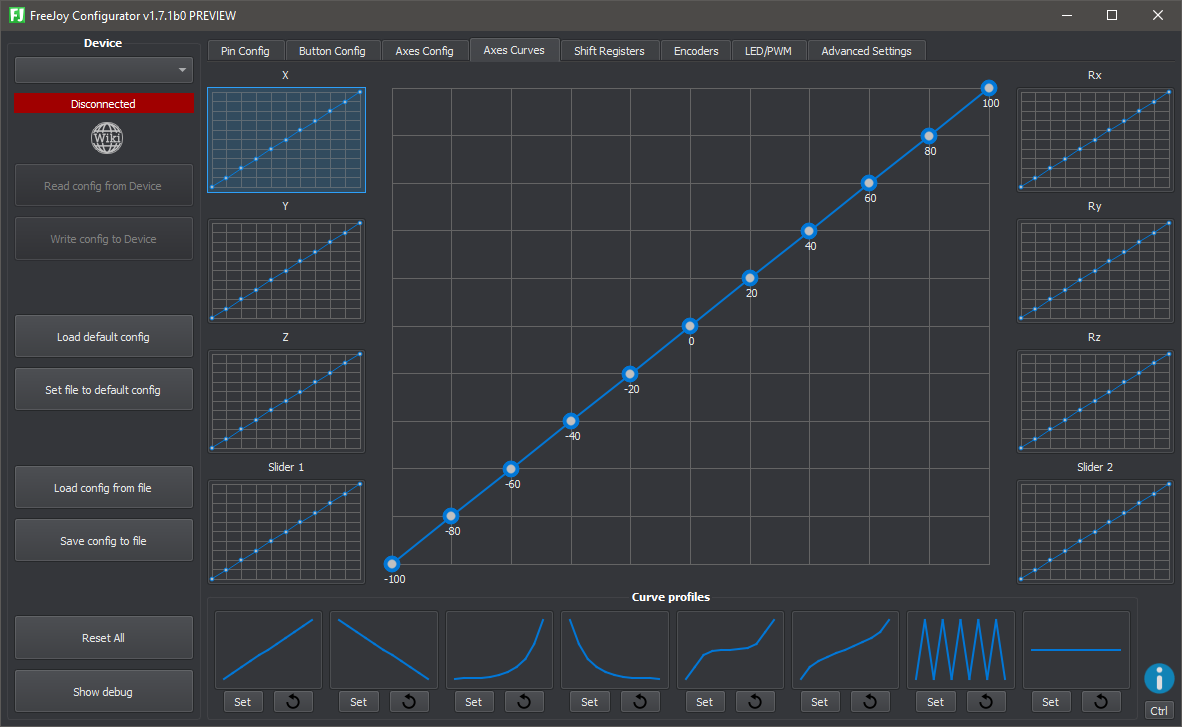Click Set file to default config

click(103, 389)
